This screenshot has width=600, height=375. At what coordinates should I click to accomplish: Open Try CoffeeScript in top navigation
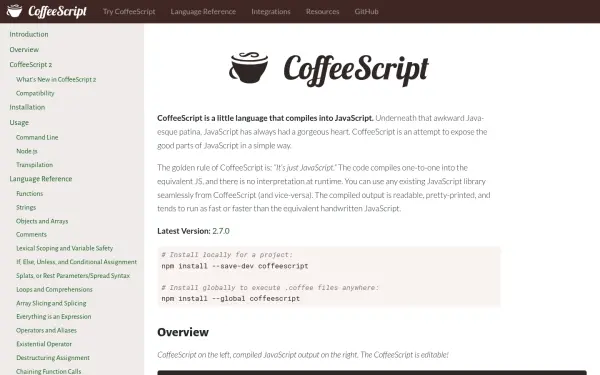(129, 11)
